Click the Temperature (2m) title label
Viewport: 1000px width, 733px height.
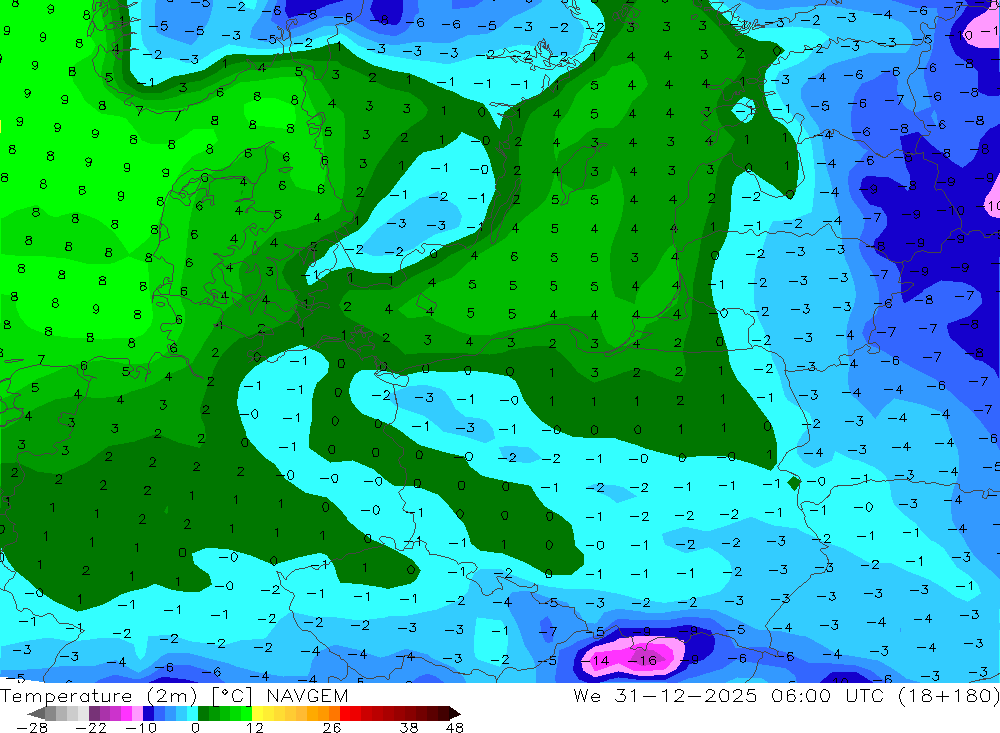(x=98, y=695)
